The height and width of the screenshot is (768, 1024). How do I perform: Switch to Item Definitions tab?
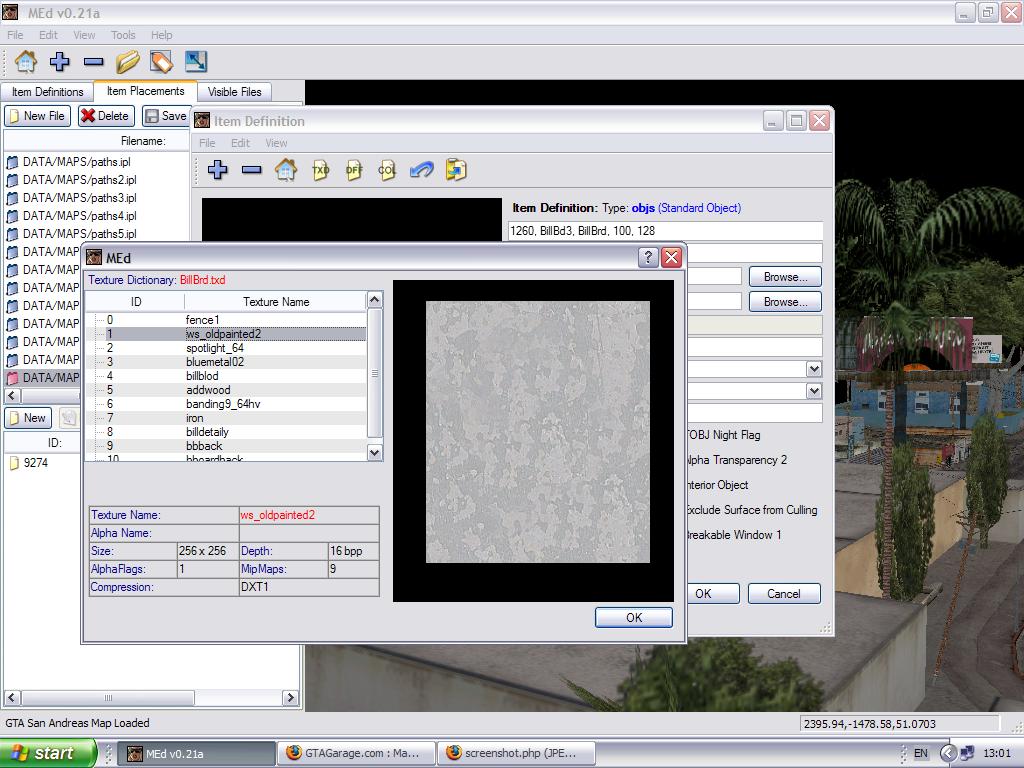48,92
